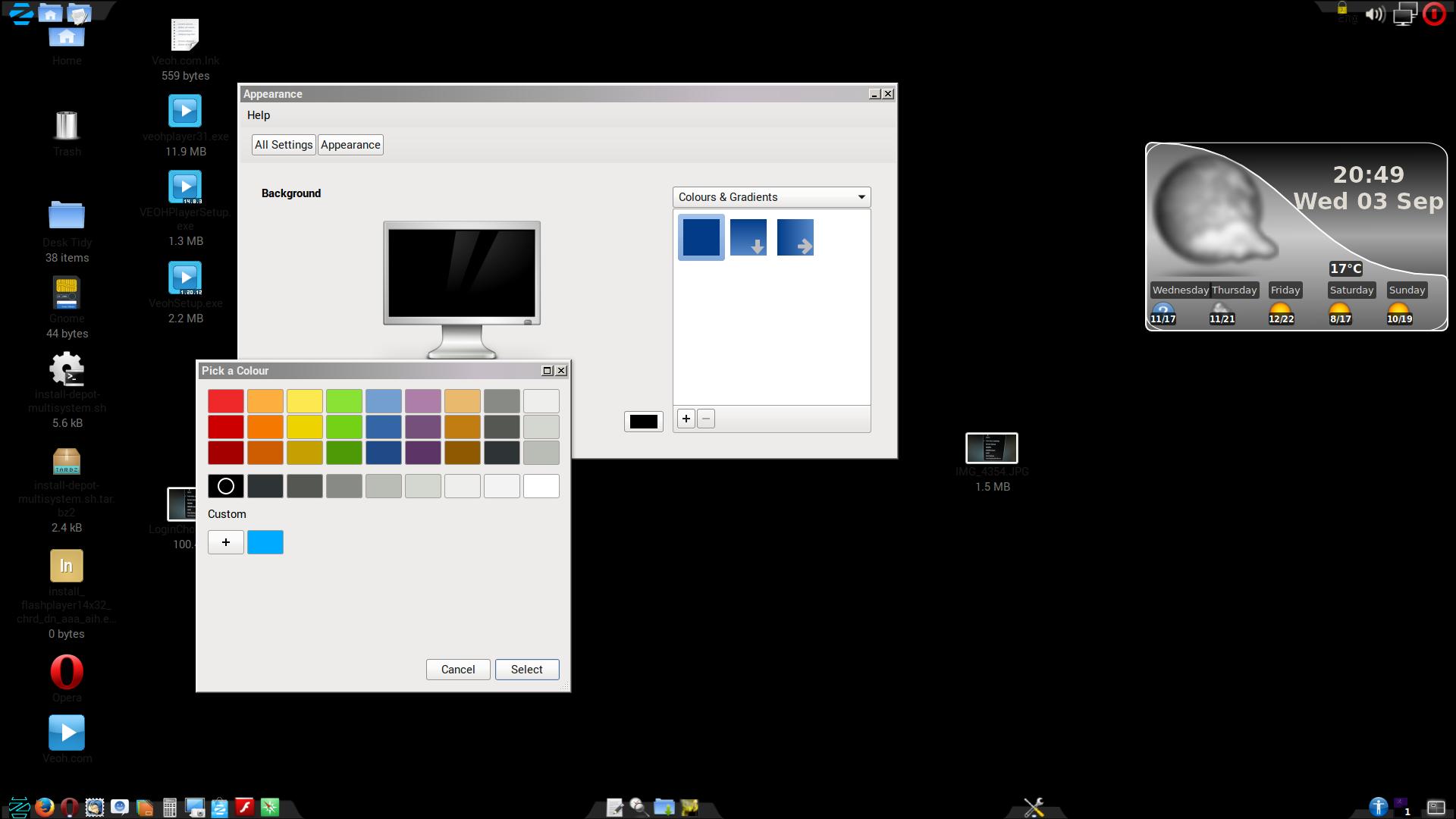Click the weather widget Friday forecast
Viewport: 1456px width, 819px height.
pyautogui.click(x=1283, y=305)
